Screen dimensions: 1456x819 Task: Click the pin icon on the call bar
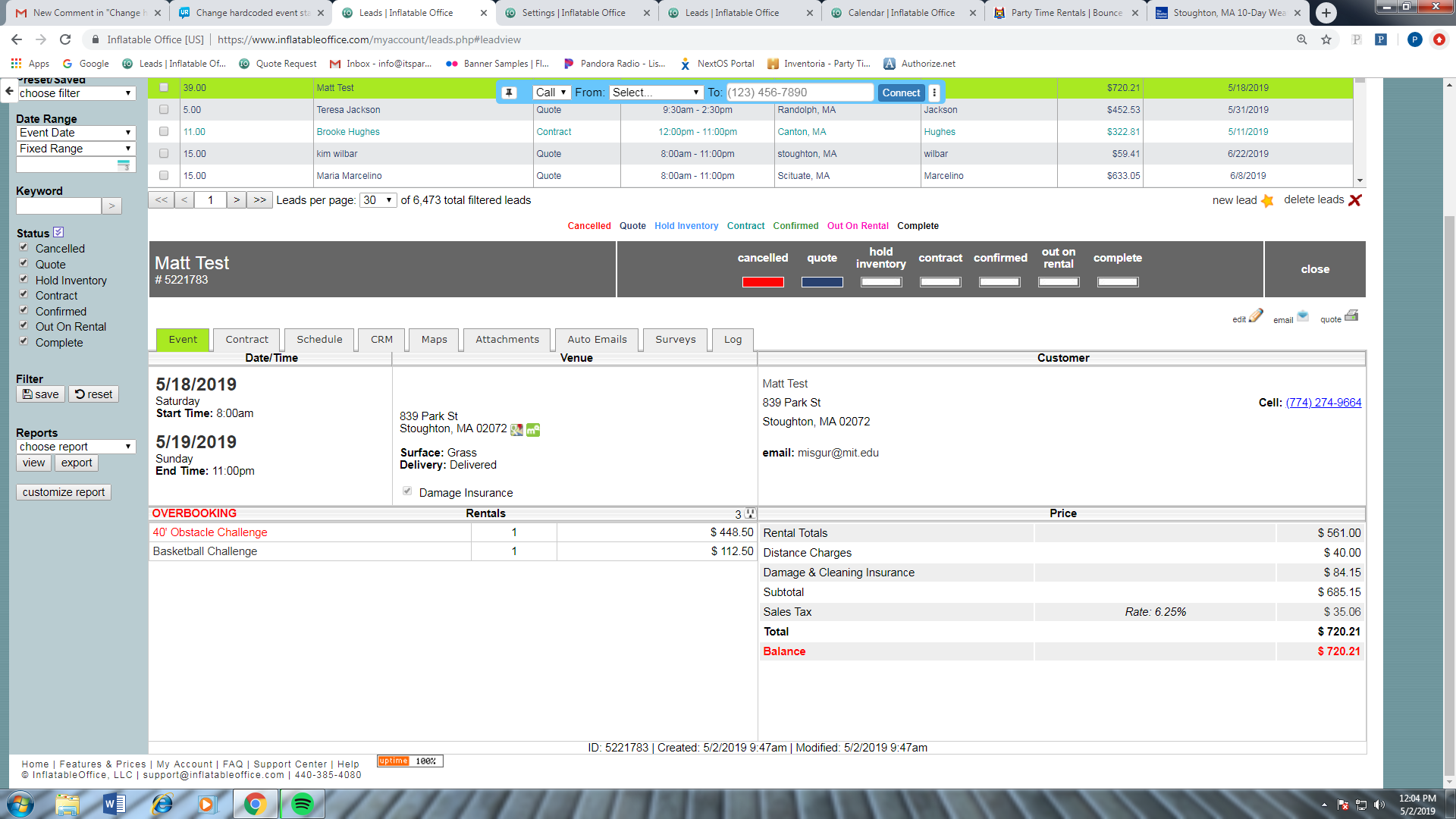510,93
